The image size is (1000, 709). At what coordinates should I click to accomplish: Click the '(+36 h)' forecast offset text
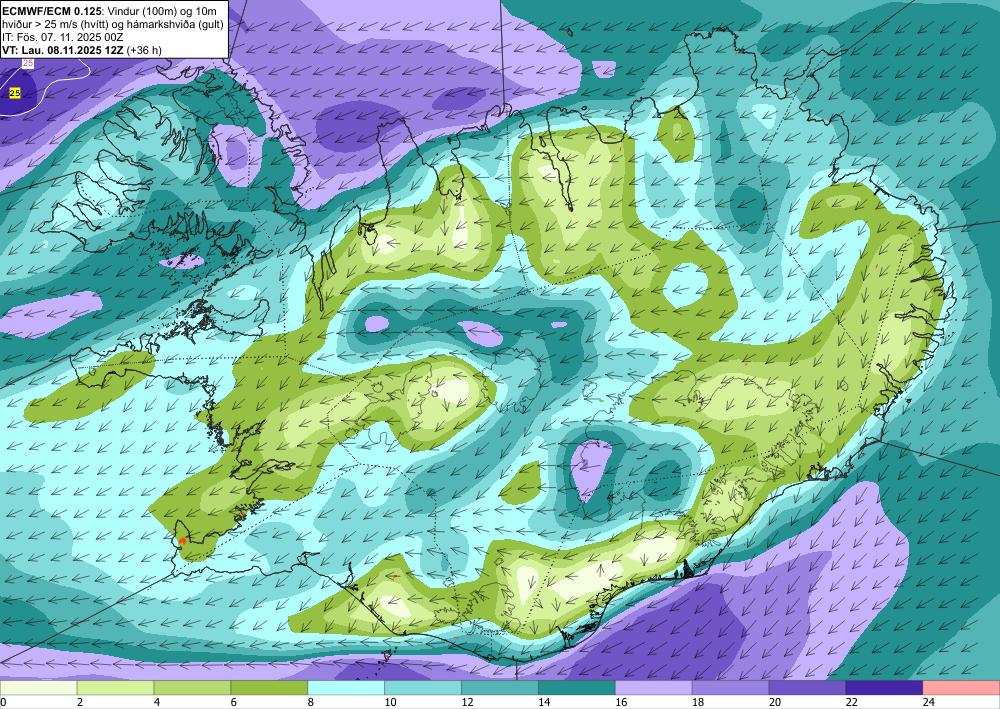coord(144,50)
